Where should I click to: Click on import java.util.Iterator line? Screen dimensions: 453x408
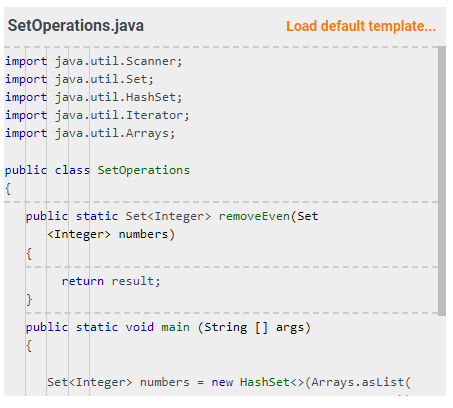[97, 115]
